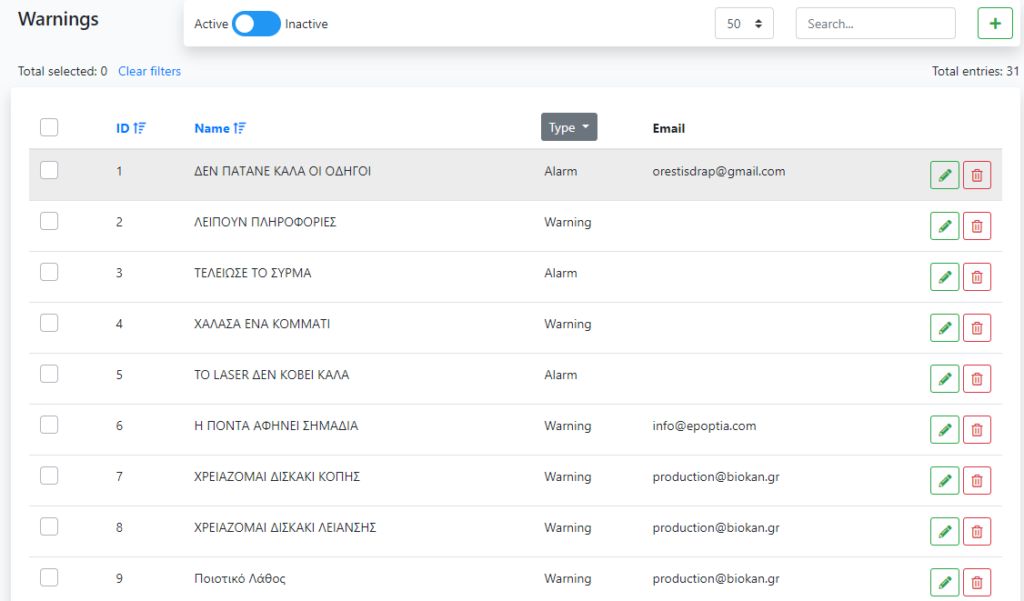Screen dimensions: 1024x601
Task: Sort table by ID column
Action: click(x=130, y=128)
